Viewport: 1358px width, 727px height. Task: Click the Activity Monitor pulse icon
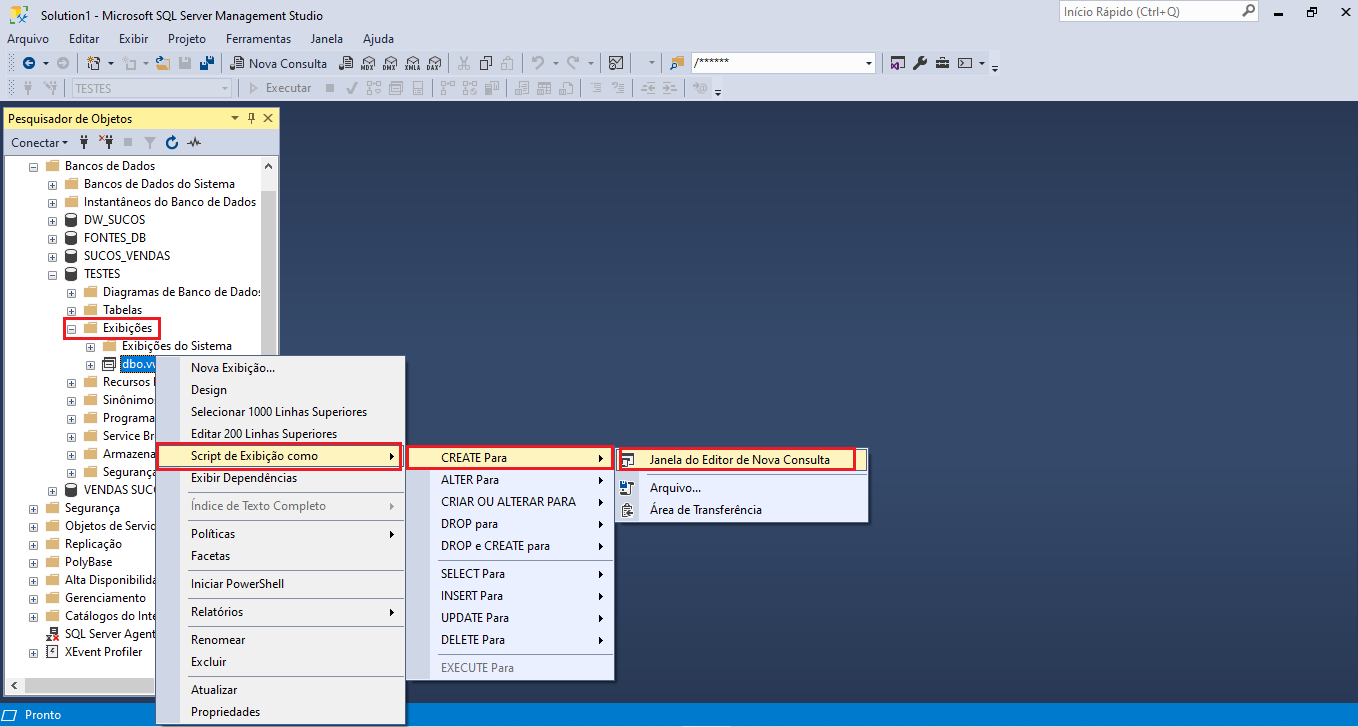coord(194,143)
